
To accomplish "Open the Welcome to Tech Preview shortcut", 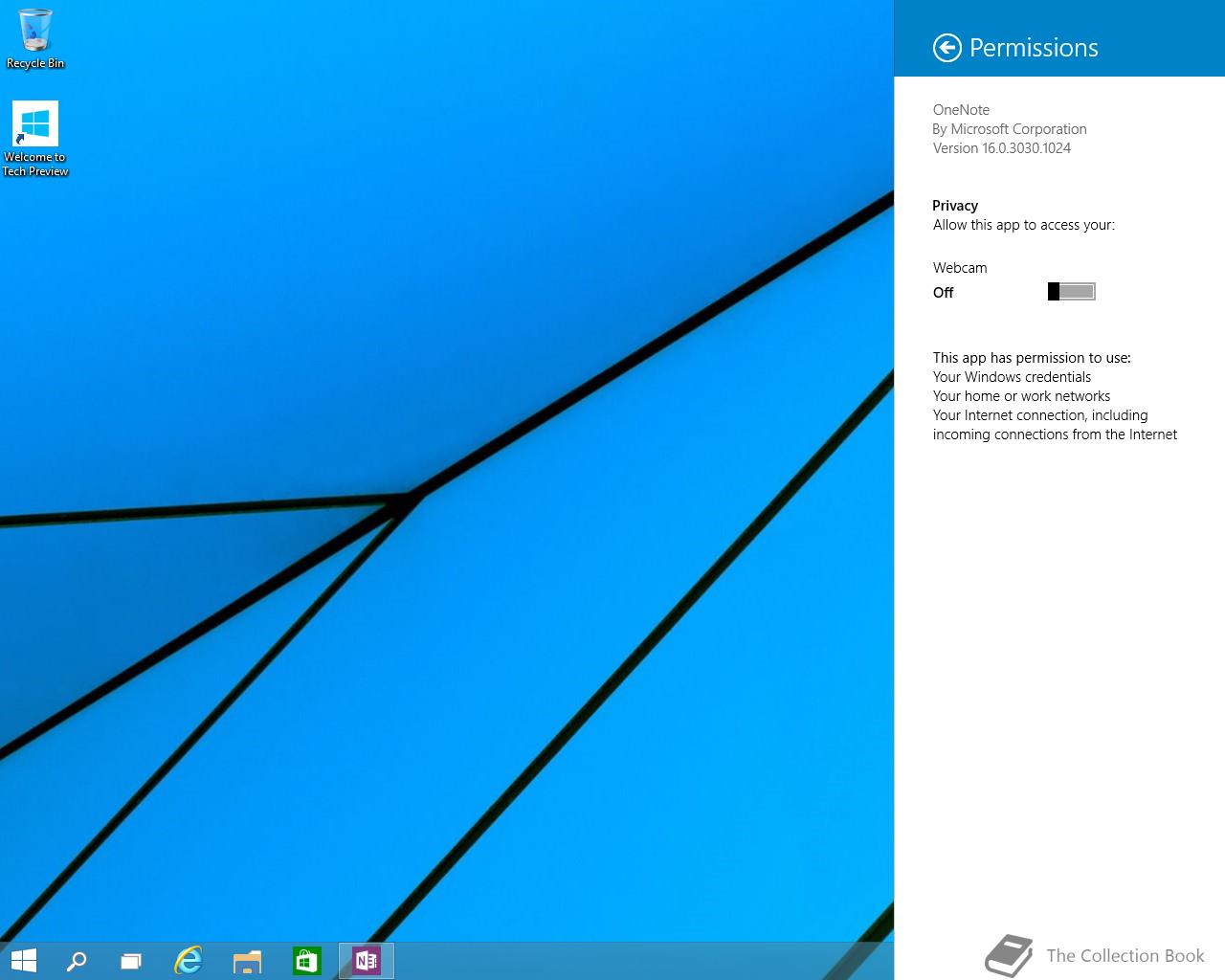I will [x=35, y=139].
